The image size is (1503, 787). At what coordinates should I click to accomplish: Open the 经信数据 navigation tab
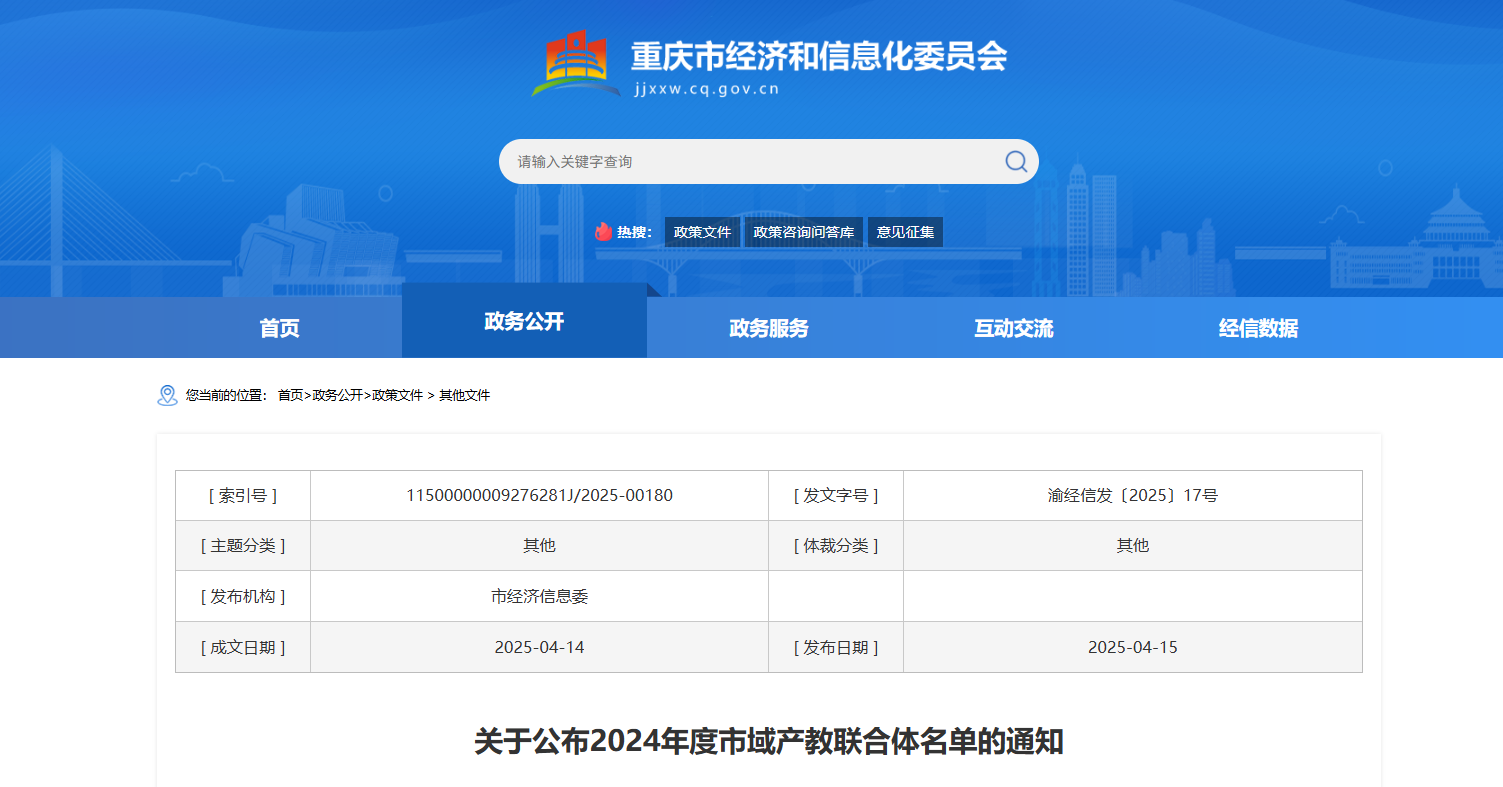point(1258,328)
